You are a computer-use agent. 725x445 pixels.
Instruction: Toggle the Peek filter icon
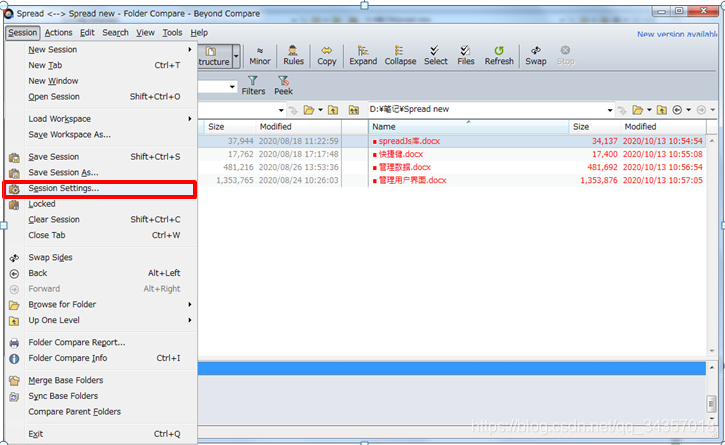pyautogui.click(x=283, y=86)
